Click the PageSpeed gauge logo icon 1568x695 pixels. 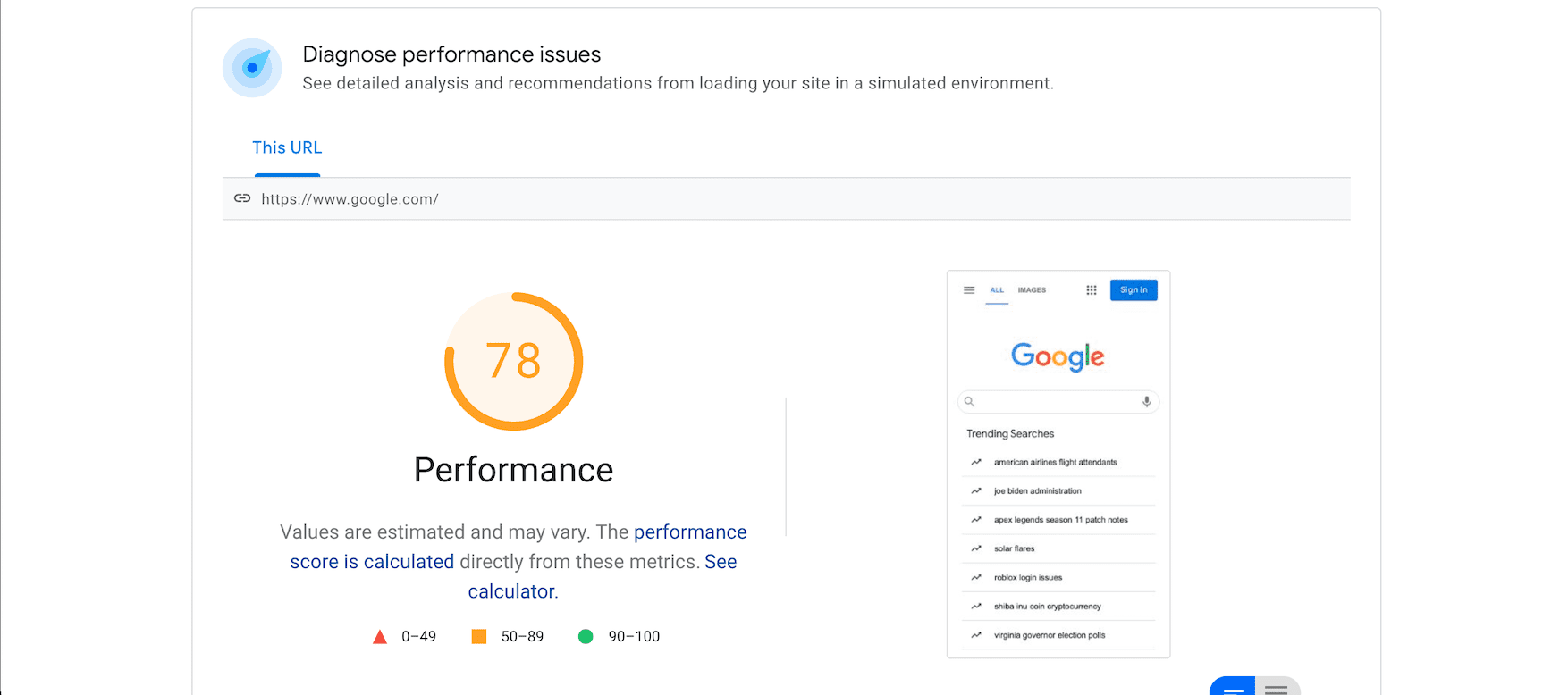tap(251, 67)
